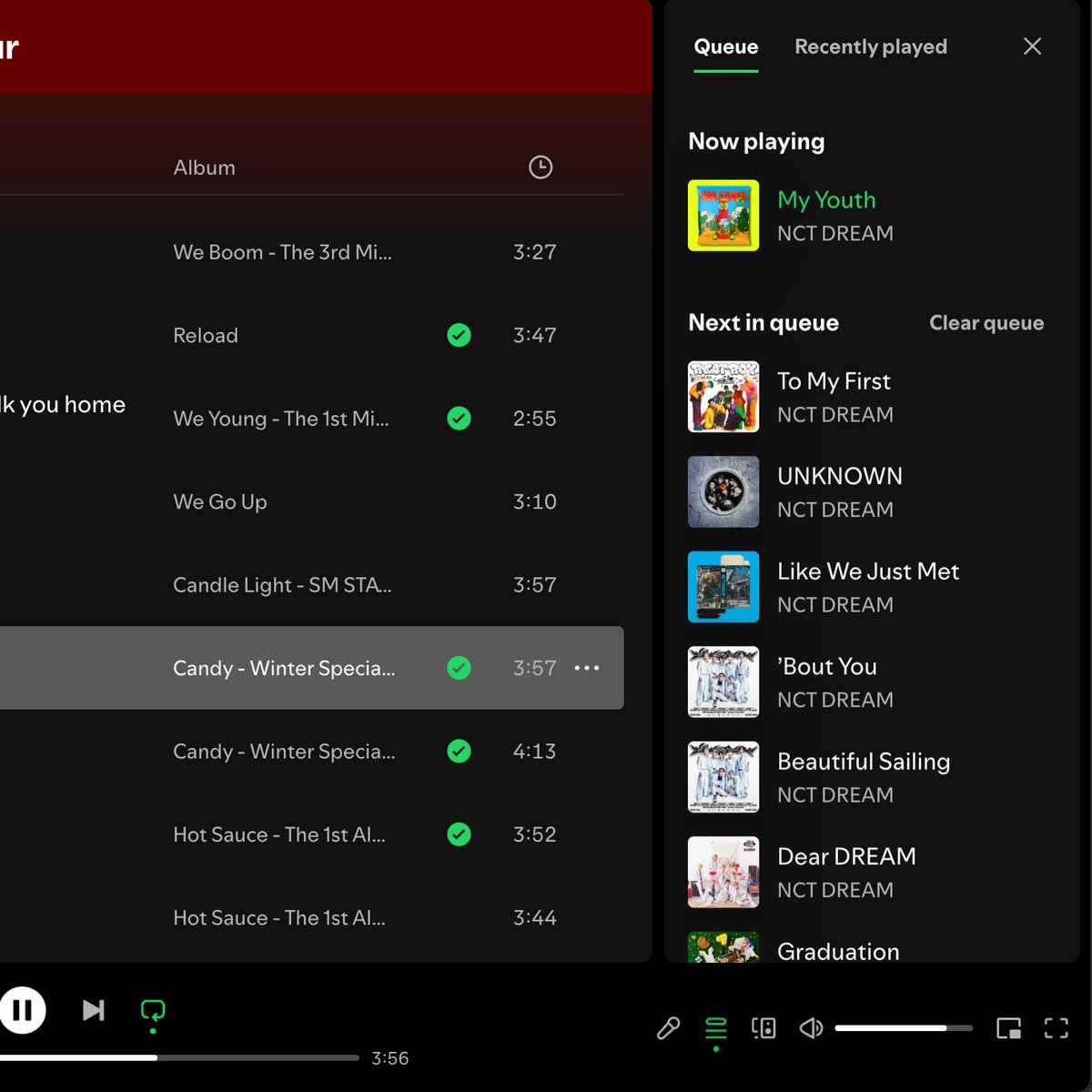Toggle saved checkmark on Candy 4:13 row
1092x1092 pixels.
tap(460, 752)
